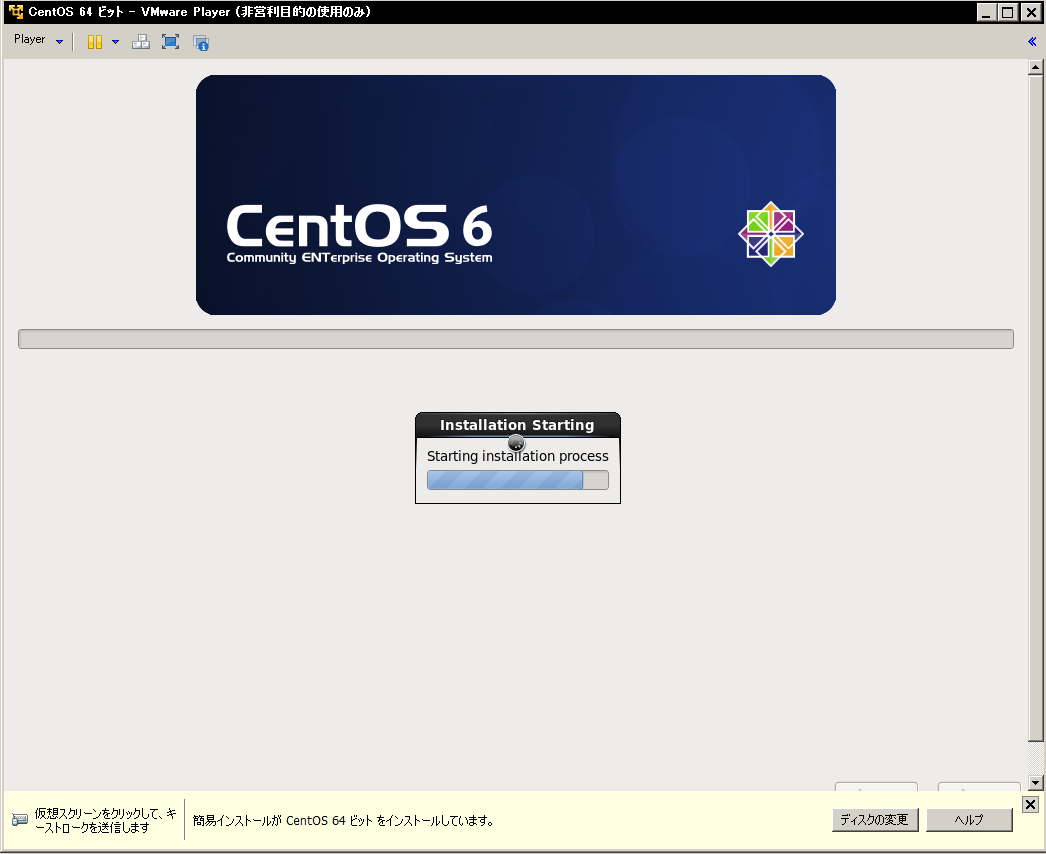The height and width of the screenshot is (854, 1046).
Task: Click the Starting installation process progress bar
Action: click(x=518, y=480)
